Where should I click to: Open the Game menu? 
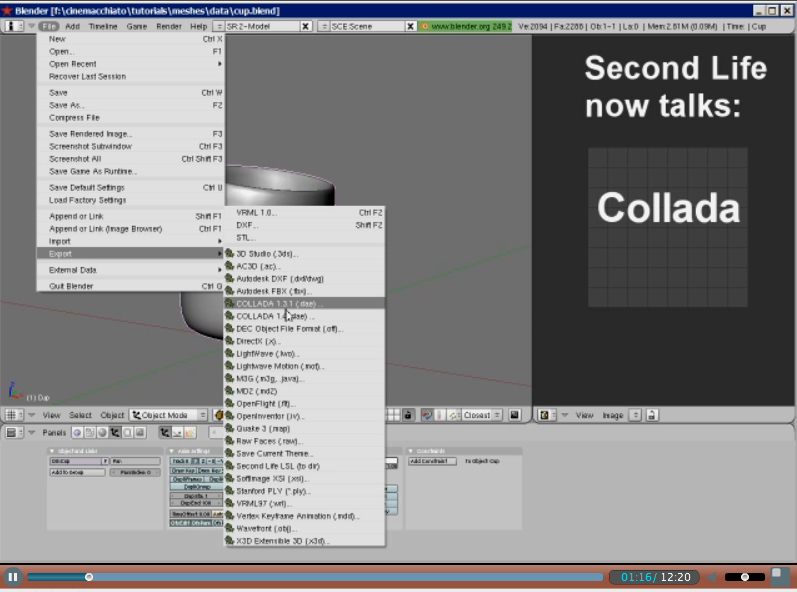pyautogui.click(x=136, y=26)
